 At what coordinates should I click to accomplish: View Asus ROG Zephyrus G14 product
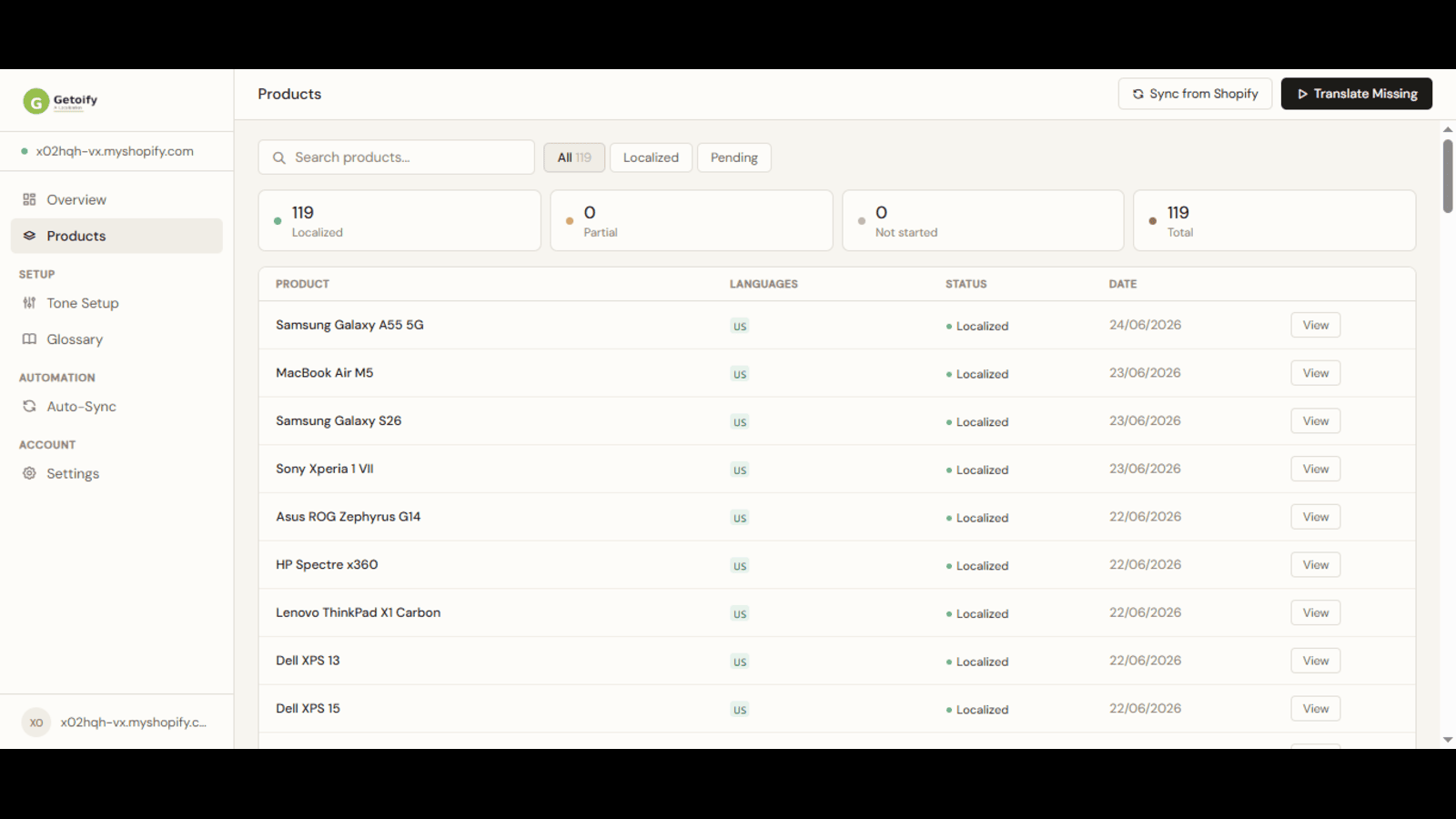pos(1315,517)
